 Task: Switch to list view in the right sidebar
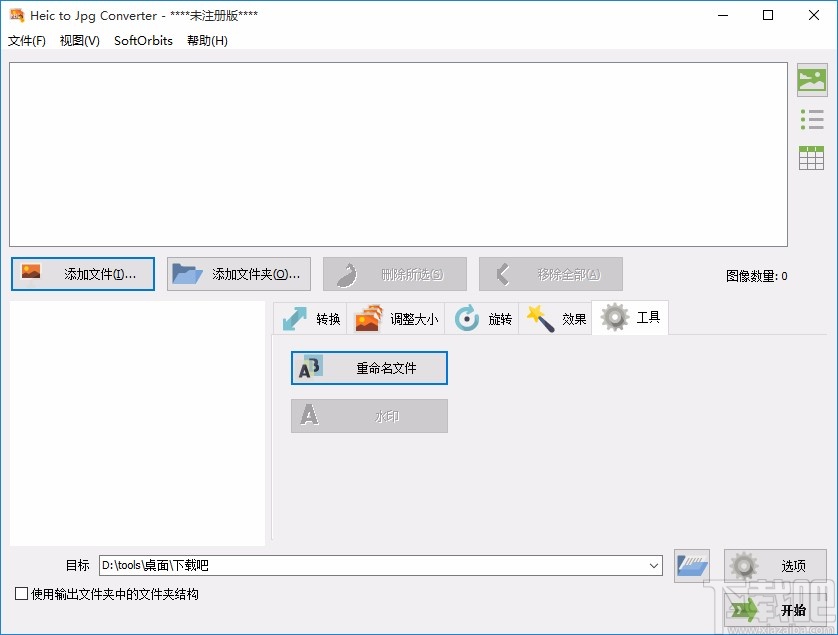click(813, 119)
